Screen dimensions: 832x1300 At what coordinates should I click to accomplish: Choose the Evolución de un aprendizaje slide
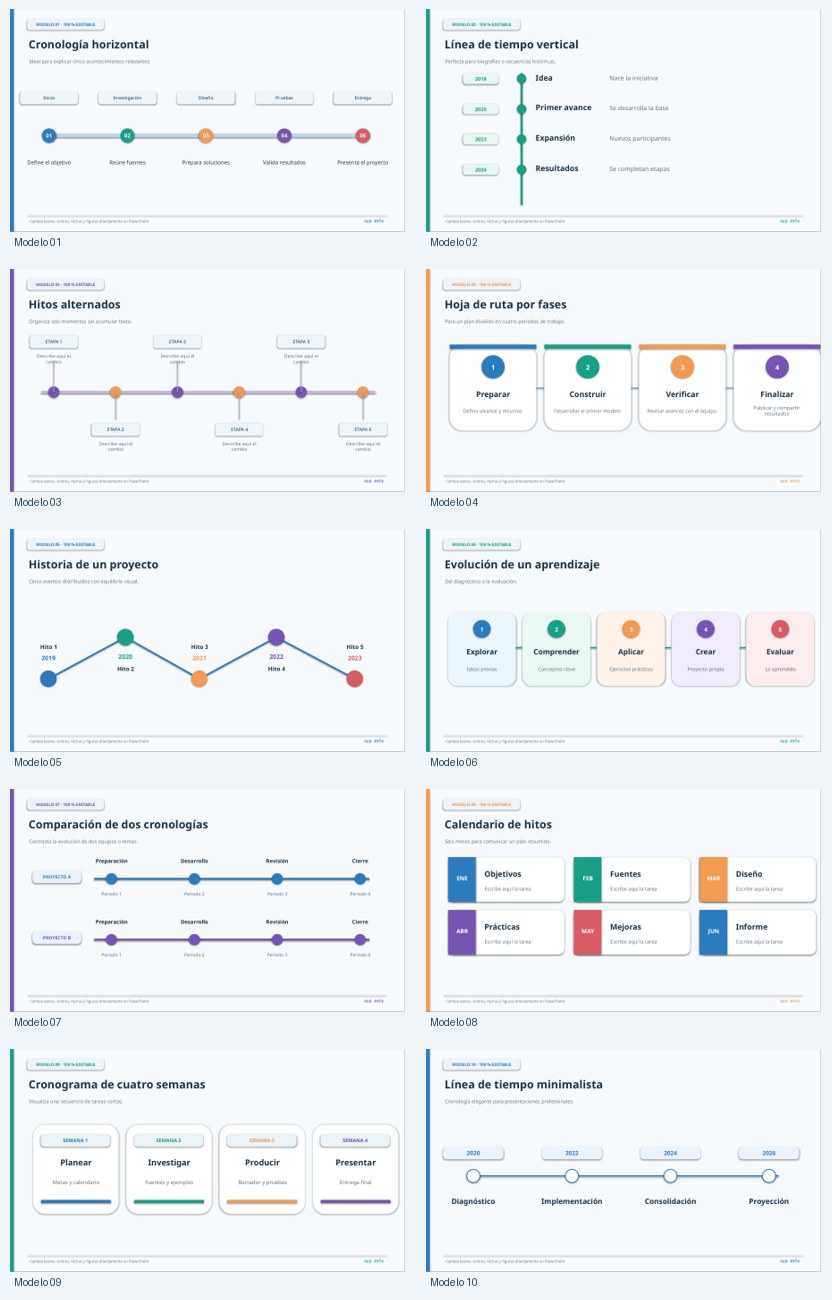(623, 640)
